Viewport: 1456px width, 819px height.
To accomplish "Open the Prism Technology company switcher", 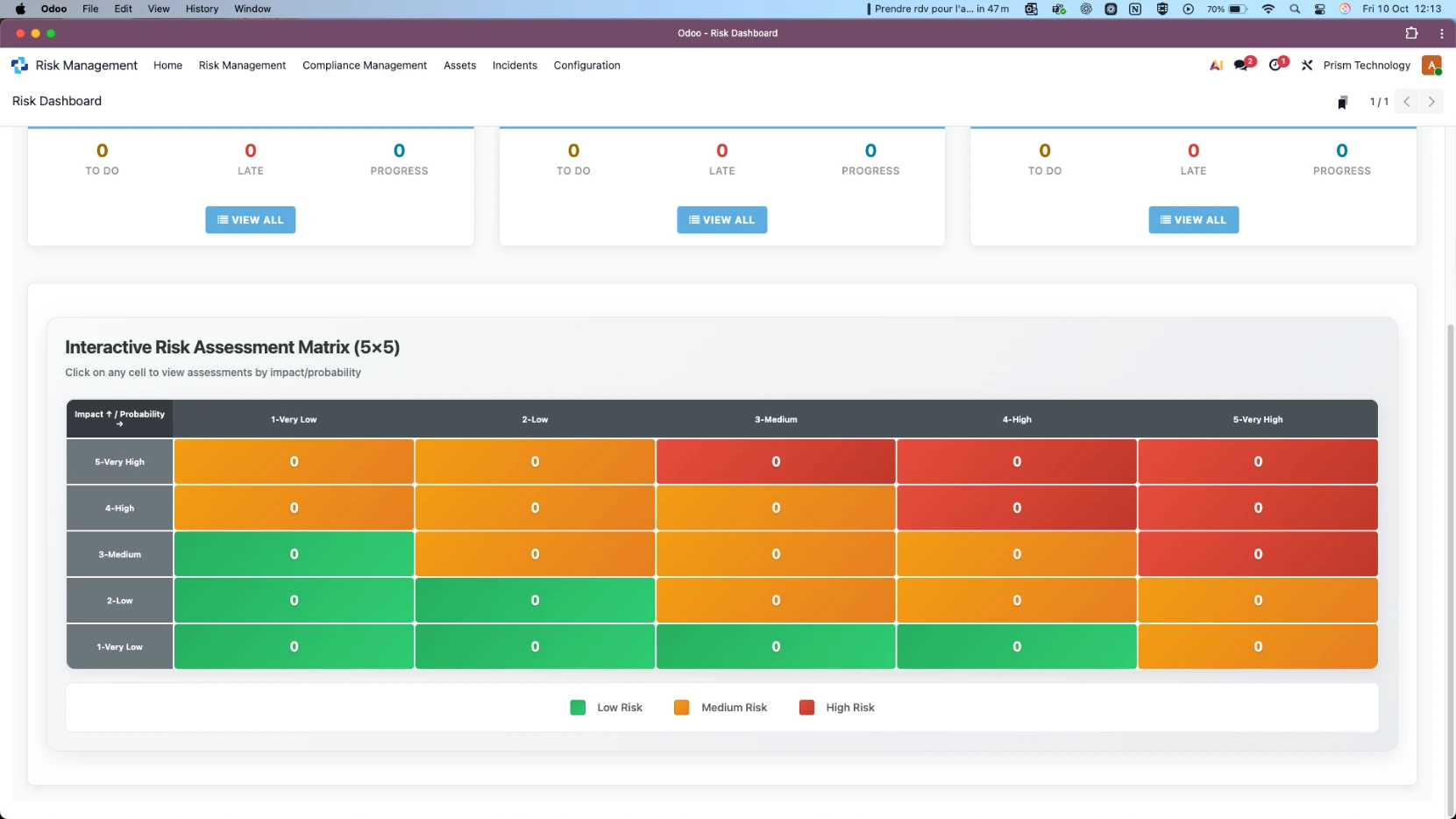I will tap(1366, 66).
